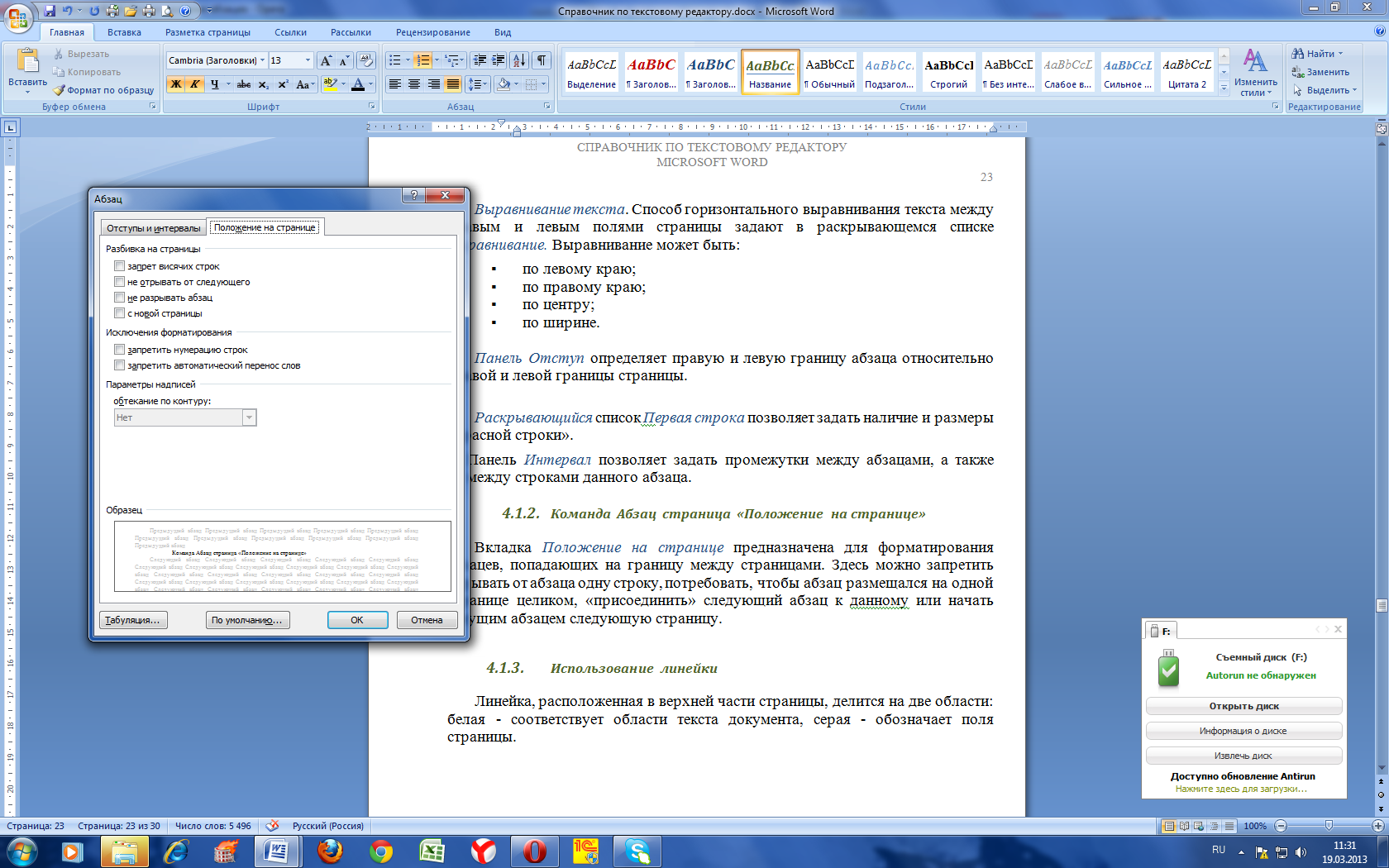Increase font size with grow-font icon
1389x868 pixels.
click(326, 60)
